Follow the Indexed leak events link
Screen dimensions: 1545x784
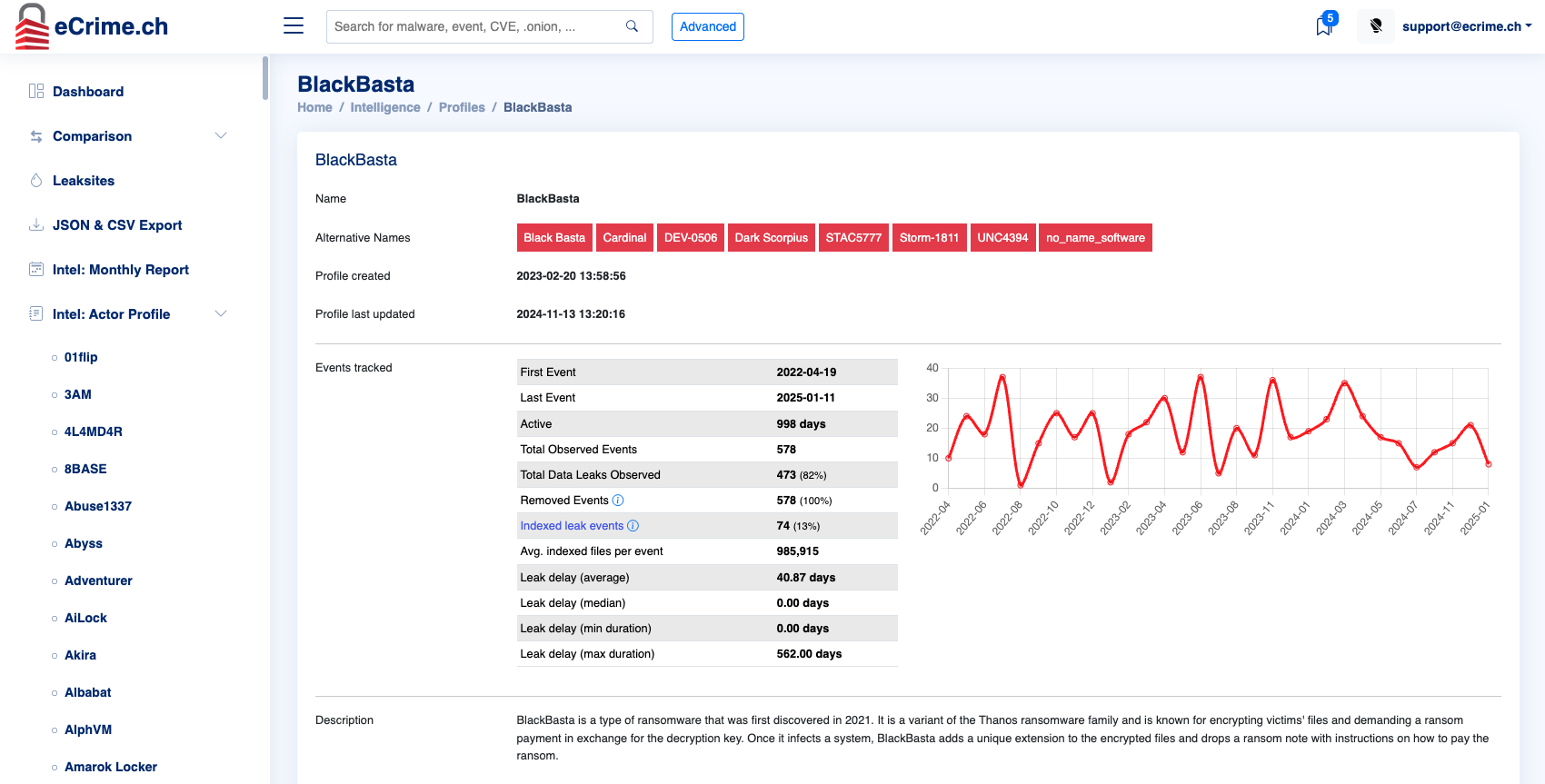point(572,526)
